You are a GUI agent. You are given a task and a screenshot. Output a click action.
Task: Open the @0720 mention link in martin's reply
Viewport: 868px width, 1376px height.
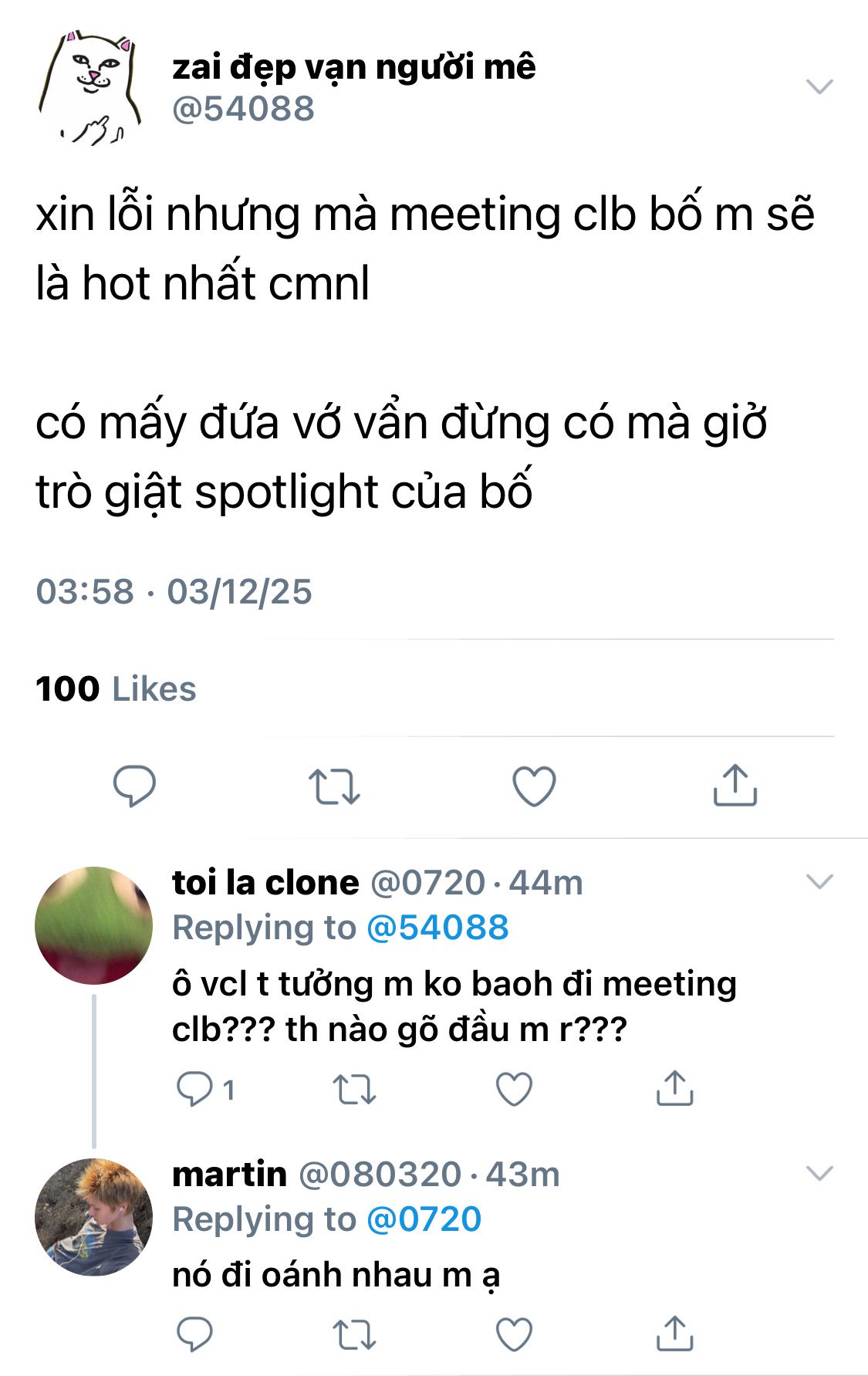click(x=424, y=1219)
